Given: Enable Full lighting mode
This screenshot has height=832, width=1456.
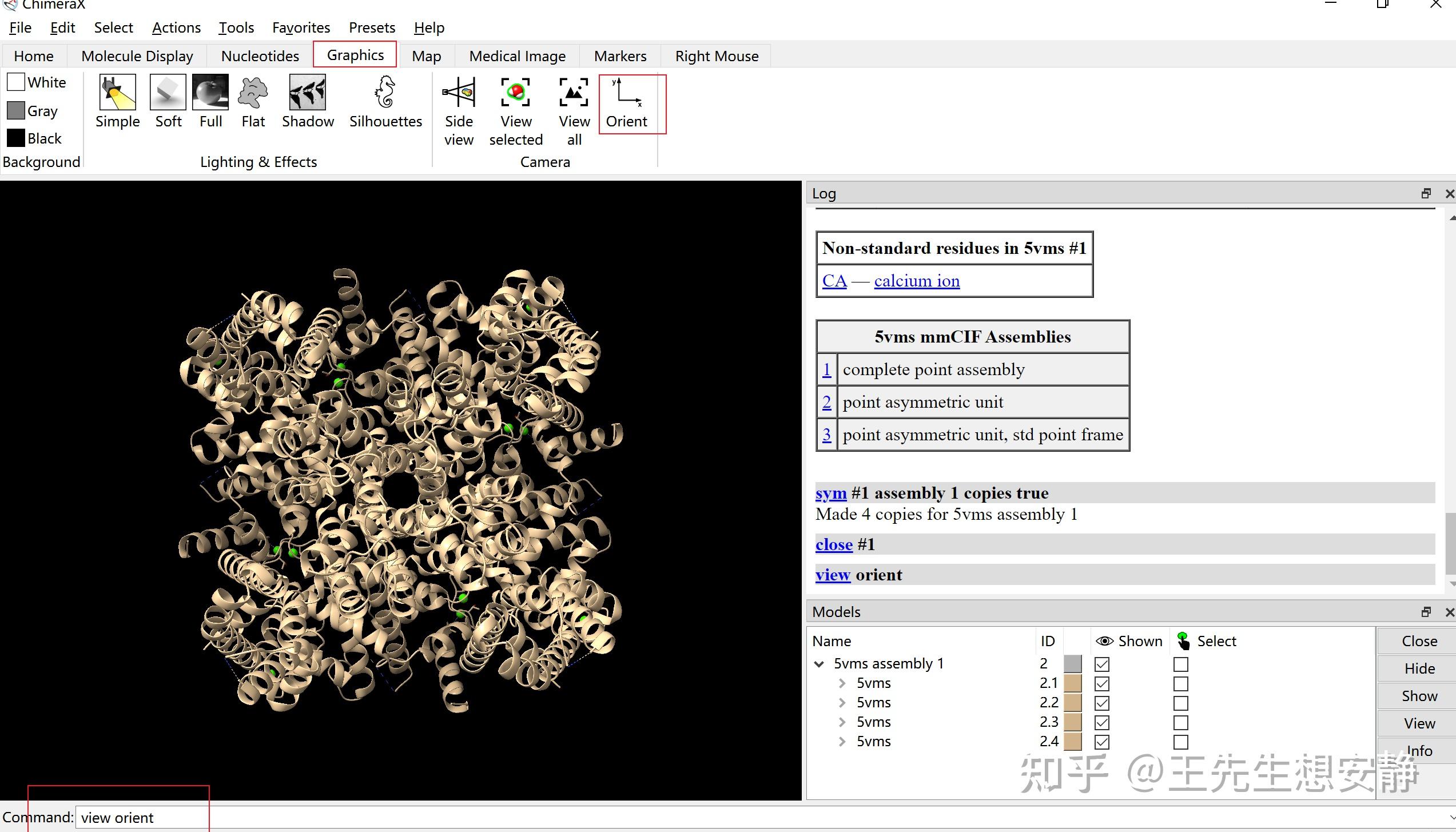Looking at the screenshot, I should pos(210,92).
